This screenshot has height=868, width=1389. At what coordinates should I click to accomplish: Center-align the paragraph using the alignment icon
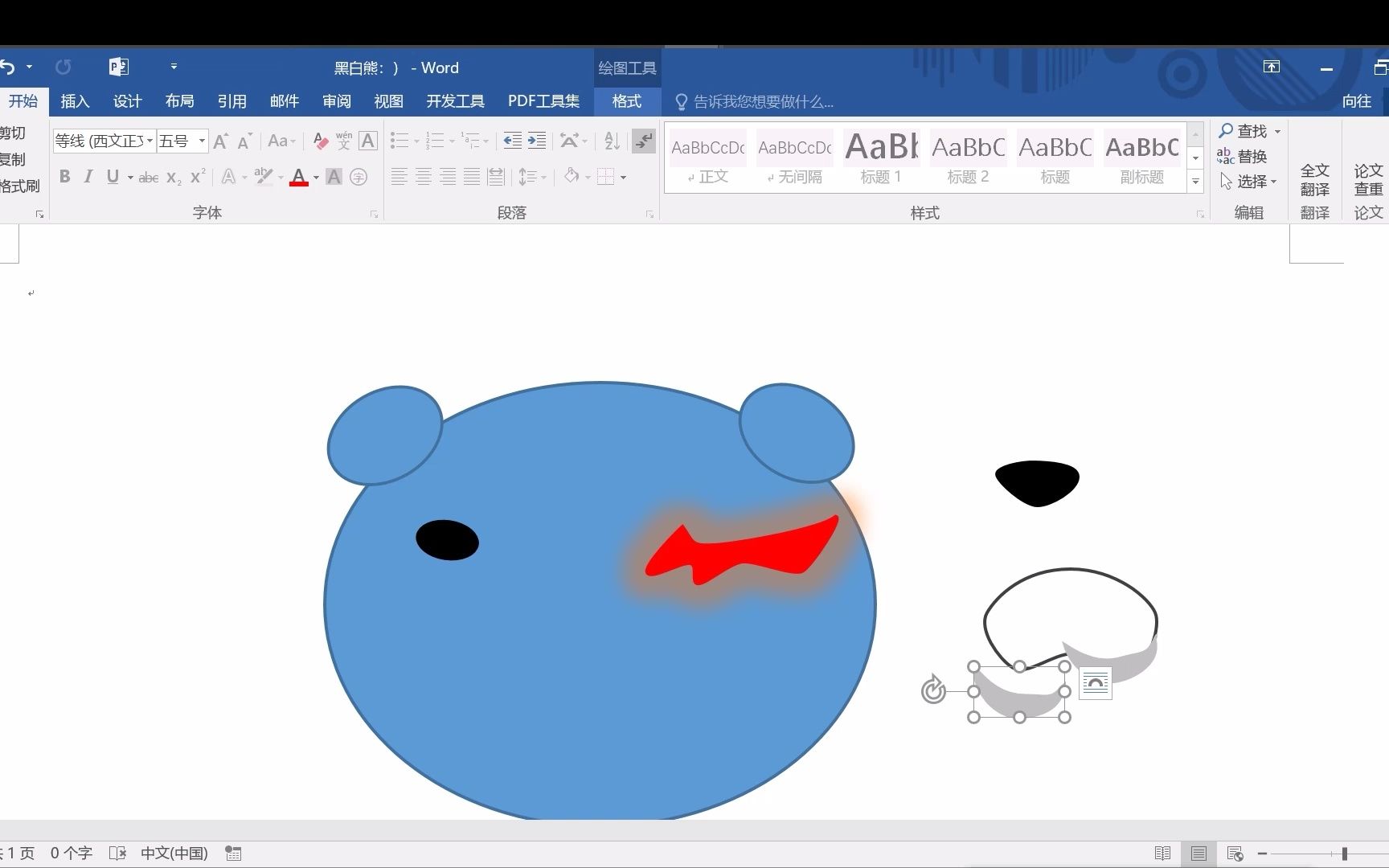click(424, 177)
